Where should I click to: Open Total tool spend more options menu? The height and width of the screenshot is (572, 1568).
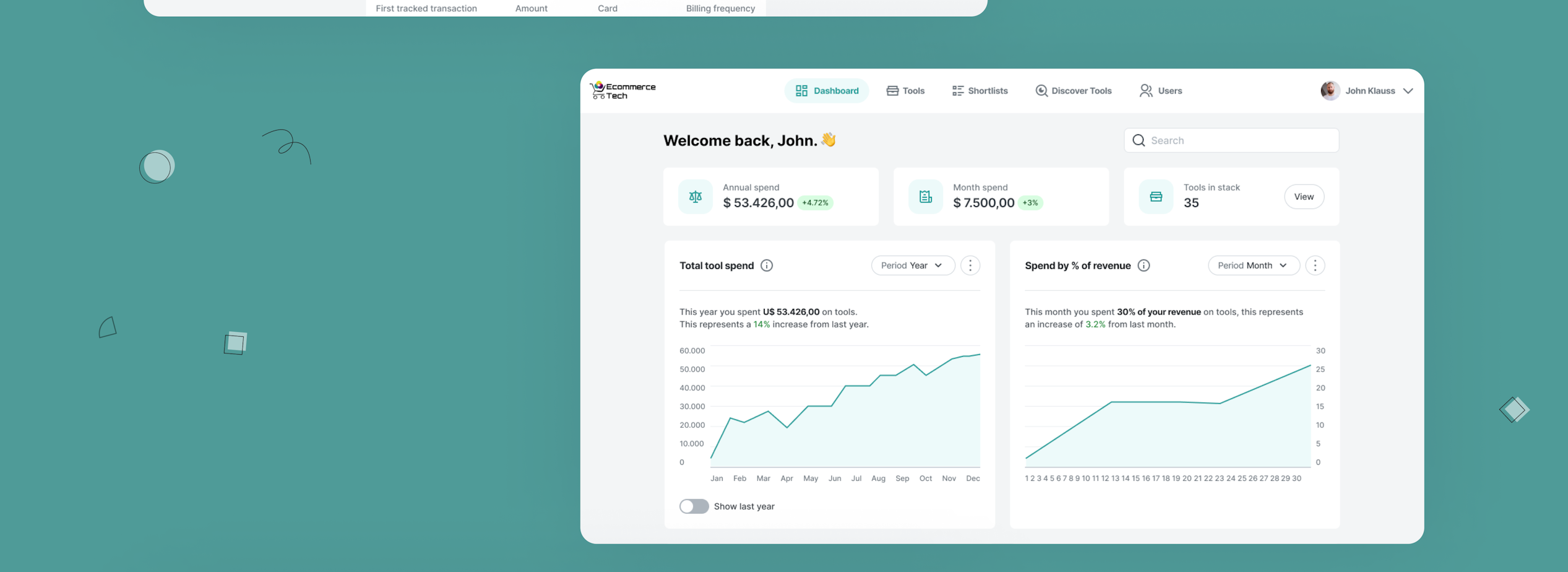(x=970, y=266)
